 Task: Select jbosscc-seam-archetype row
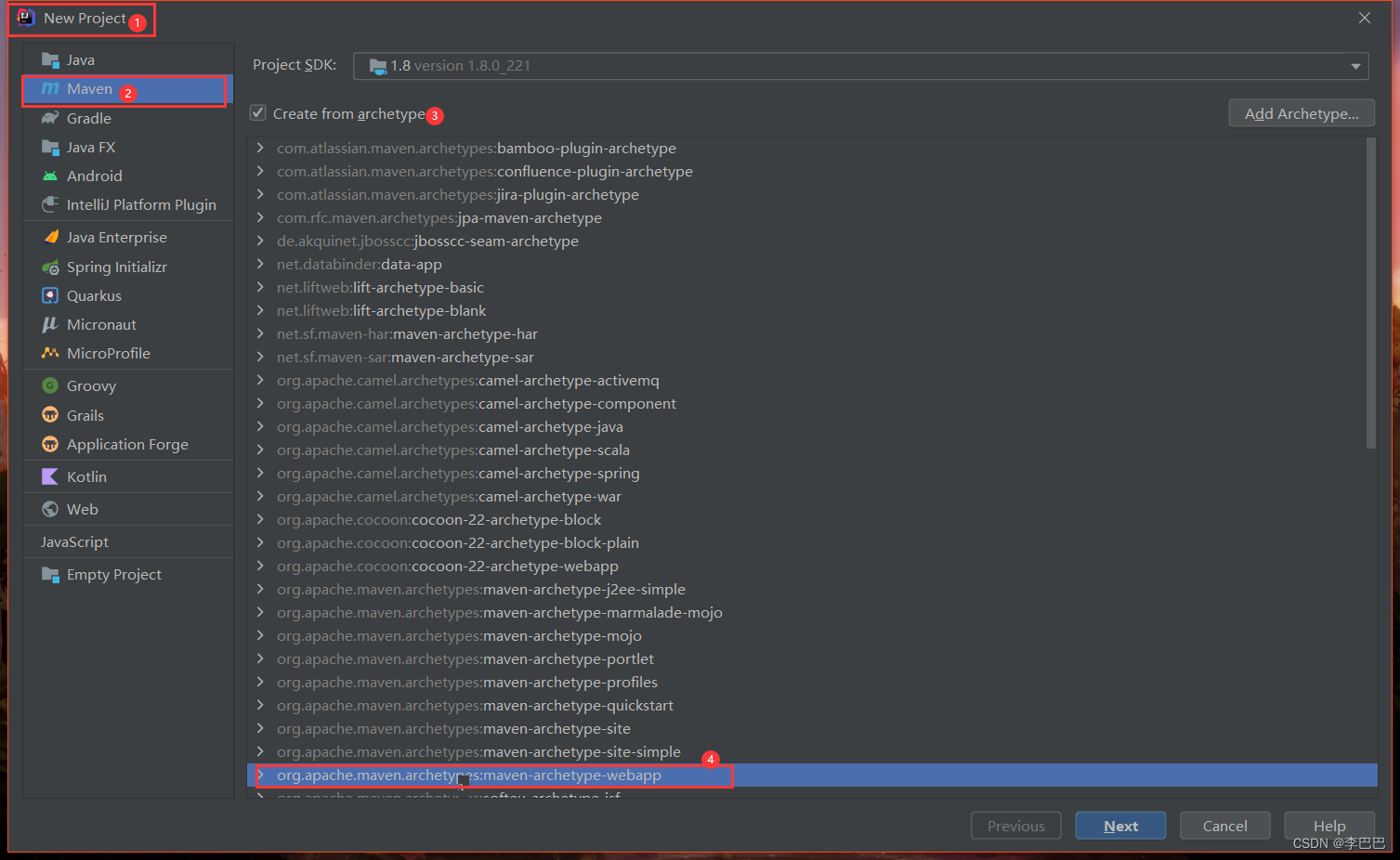812,241
